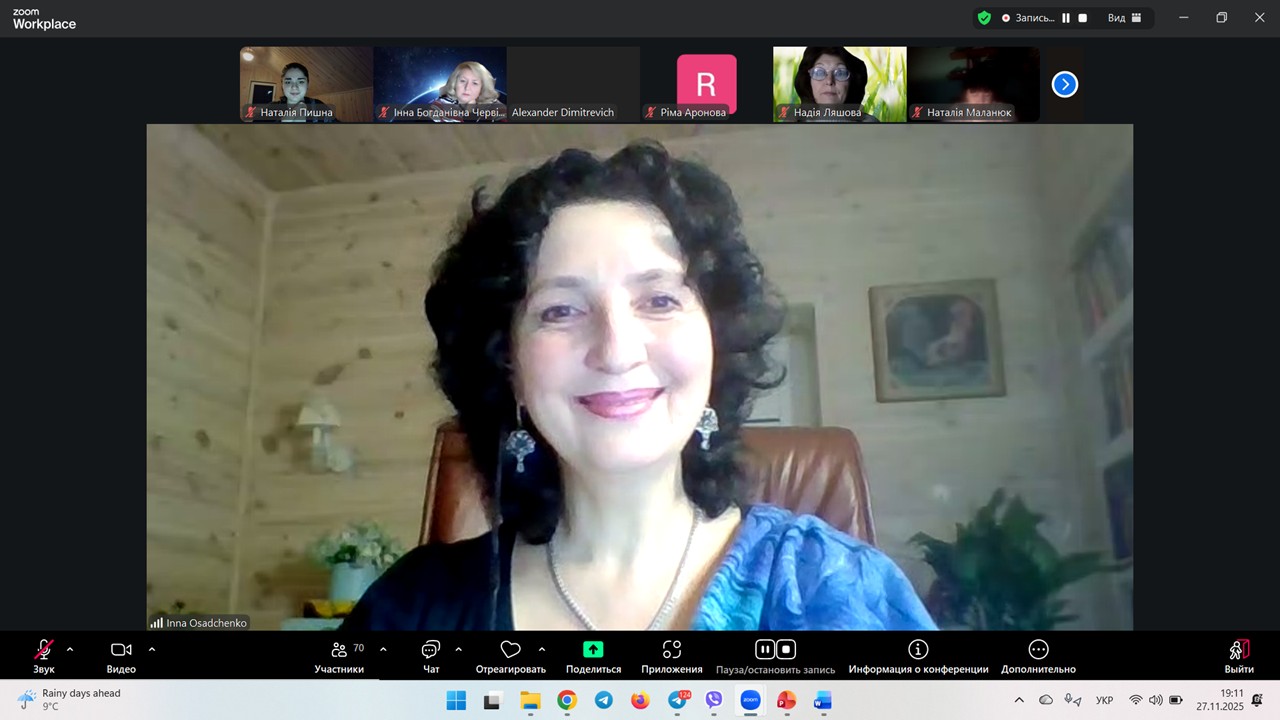Open volume speaker tray icon

pos(1156,700)
